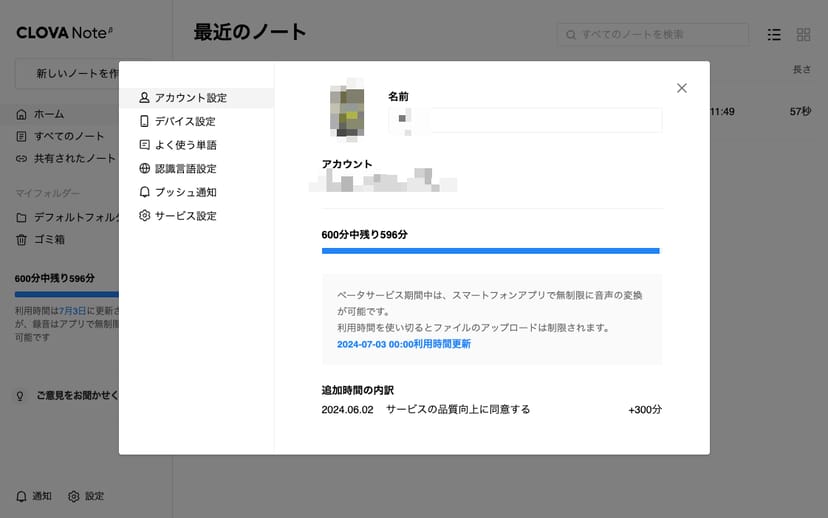Click the blue usage time progress bar

(x=490, y=251)
